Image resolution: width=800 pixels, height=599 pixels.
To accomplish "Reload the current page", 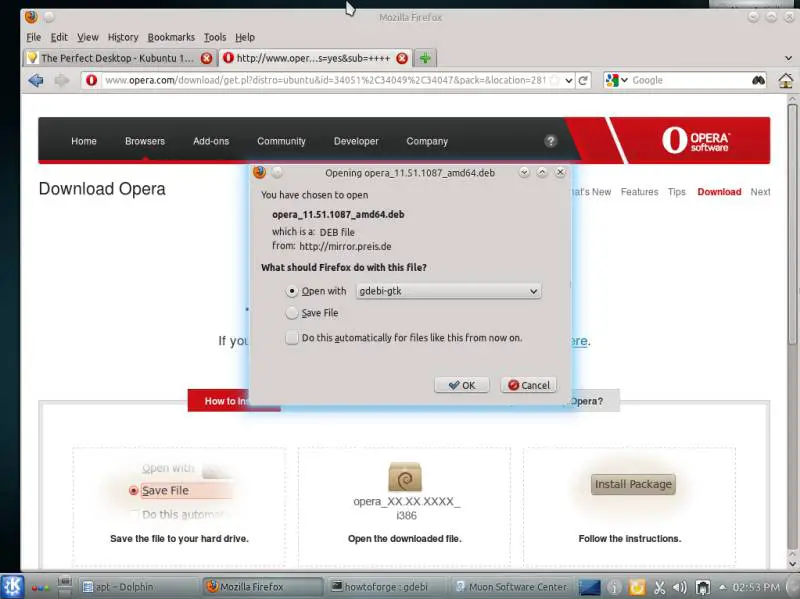I will coord(583,80).
